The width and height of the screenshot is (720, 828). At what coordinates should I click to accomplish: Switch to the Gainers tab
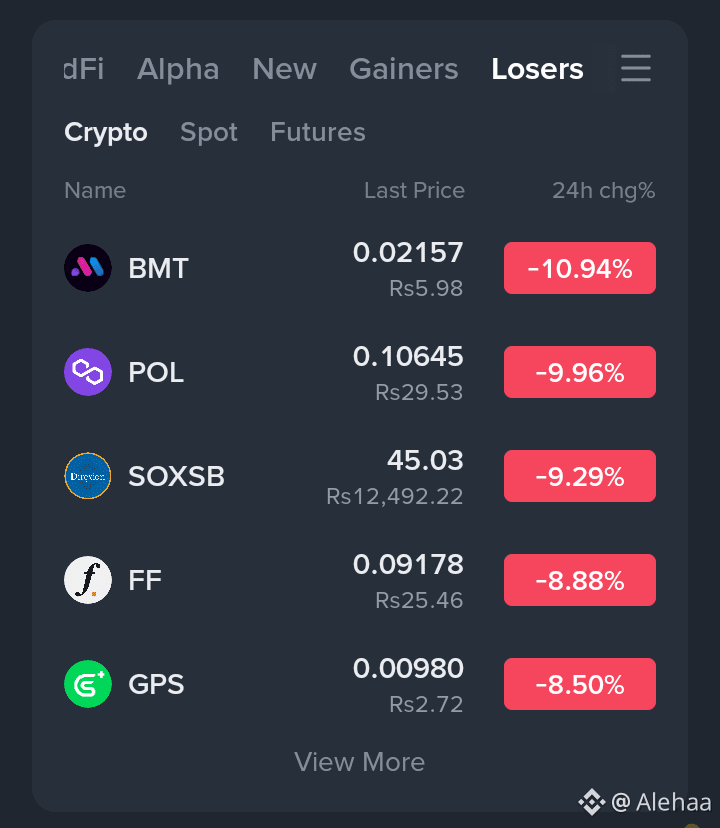pyautogui.click(x=404, y=69)
